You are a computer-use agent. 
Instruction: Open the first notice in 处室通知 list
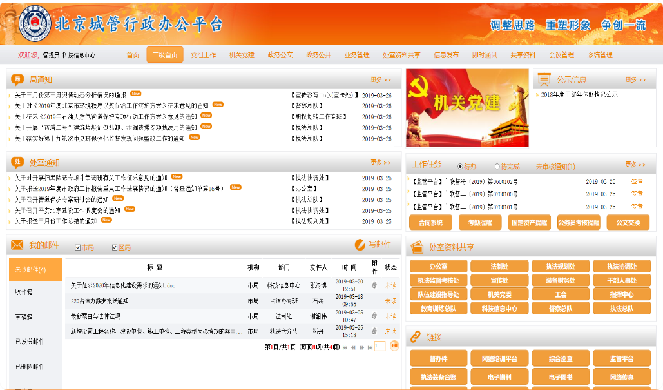click(x=91, y=177)
